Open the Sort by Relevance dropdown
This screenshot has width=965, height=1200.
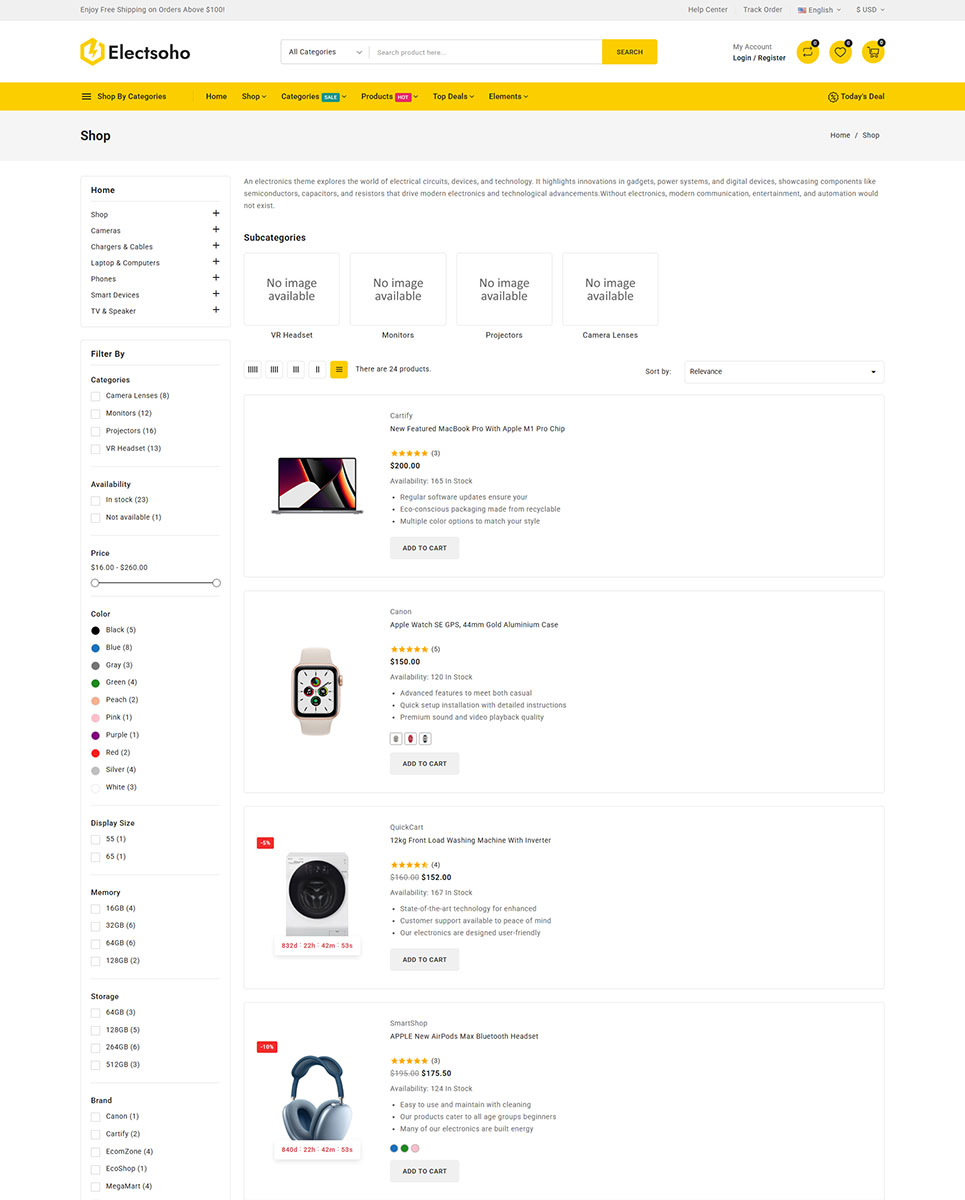point(784,372)
